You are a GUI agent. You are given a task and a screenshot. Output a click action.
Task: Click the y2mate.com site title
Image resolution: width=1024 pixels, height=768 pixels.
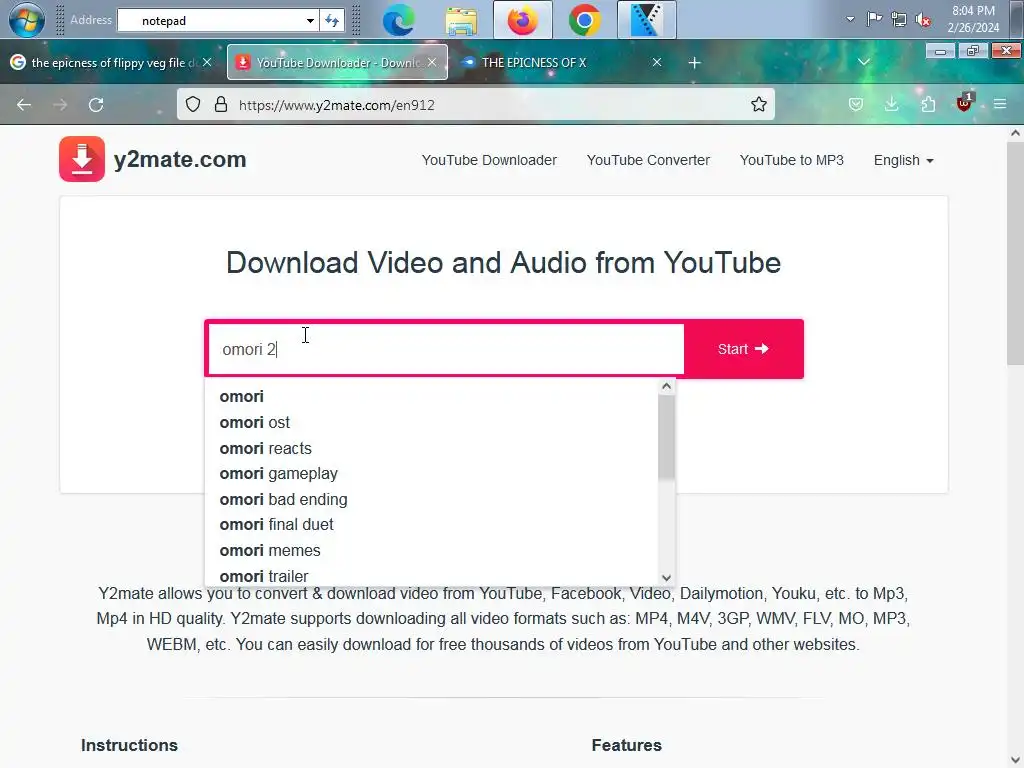coord(180,159)
